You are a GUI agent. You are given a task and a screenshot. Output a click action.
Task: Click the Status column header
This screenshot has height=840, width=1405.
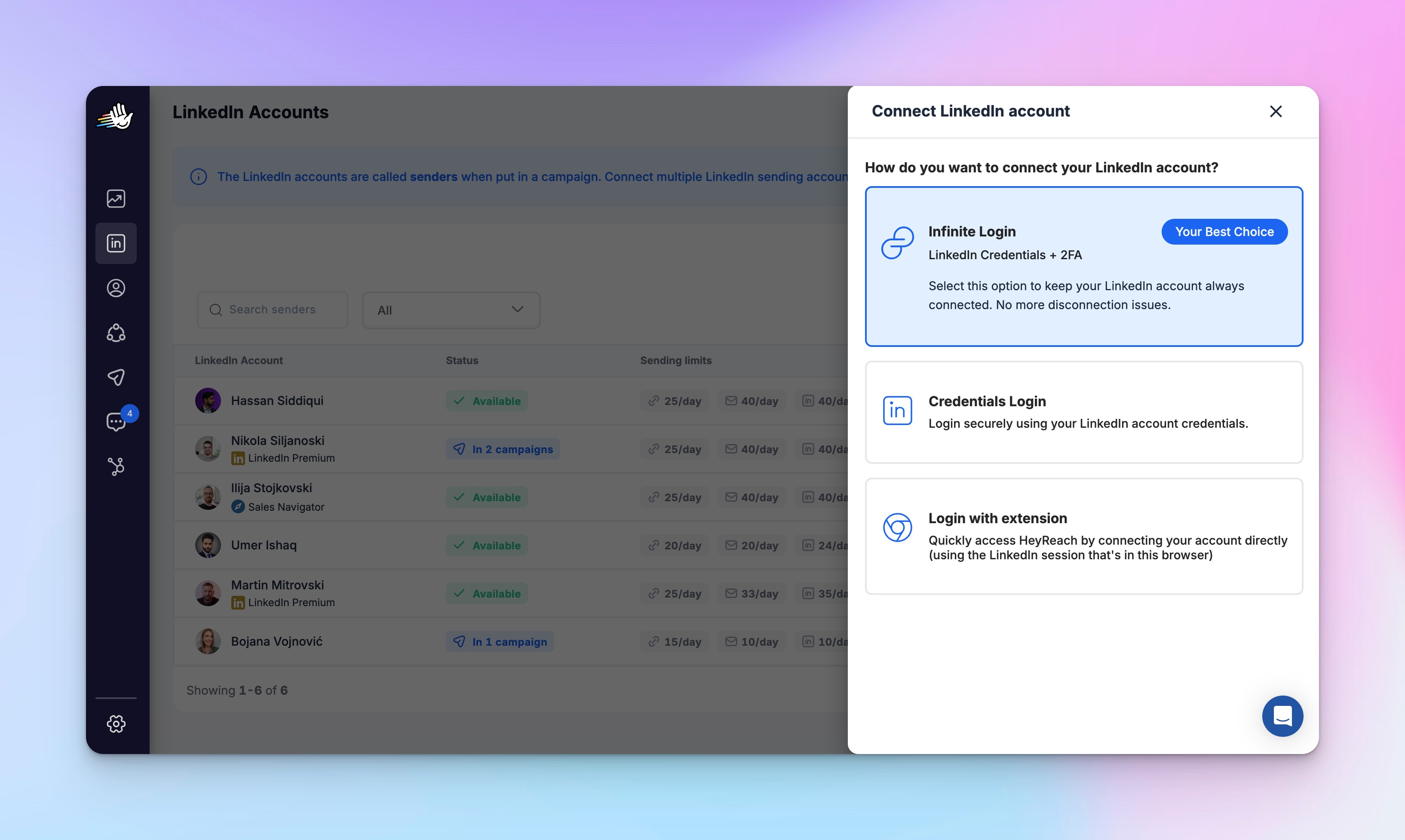pyautogui.click(x=462, y=361)
